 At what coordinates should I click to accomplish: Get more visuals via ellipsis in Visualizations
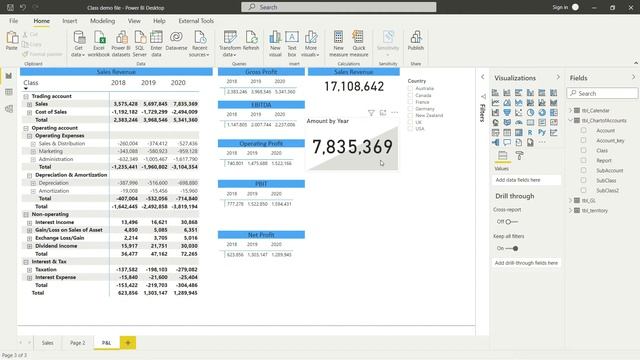point(542,142)
